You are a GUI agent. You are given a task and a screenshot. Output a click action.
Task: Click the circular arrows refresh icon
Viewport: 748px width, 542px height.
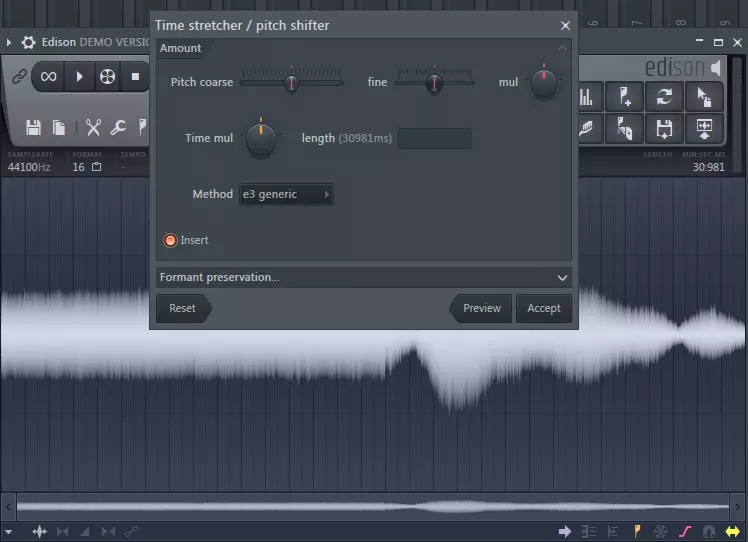(663, 96)
